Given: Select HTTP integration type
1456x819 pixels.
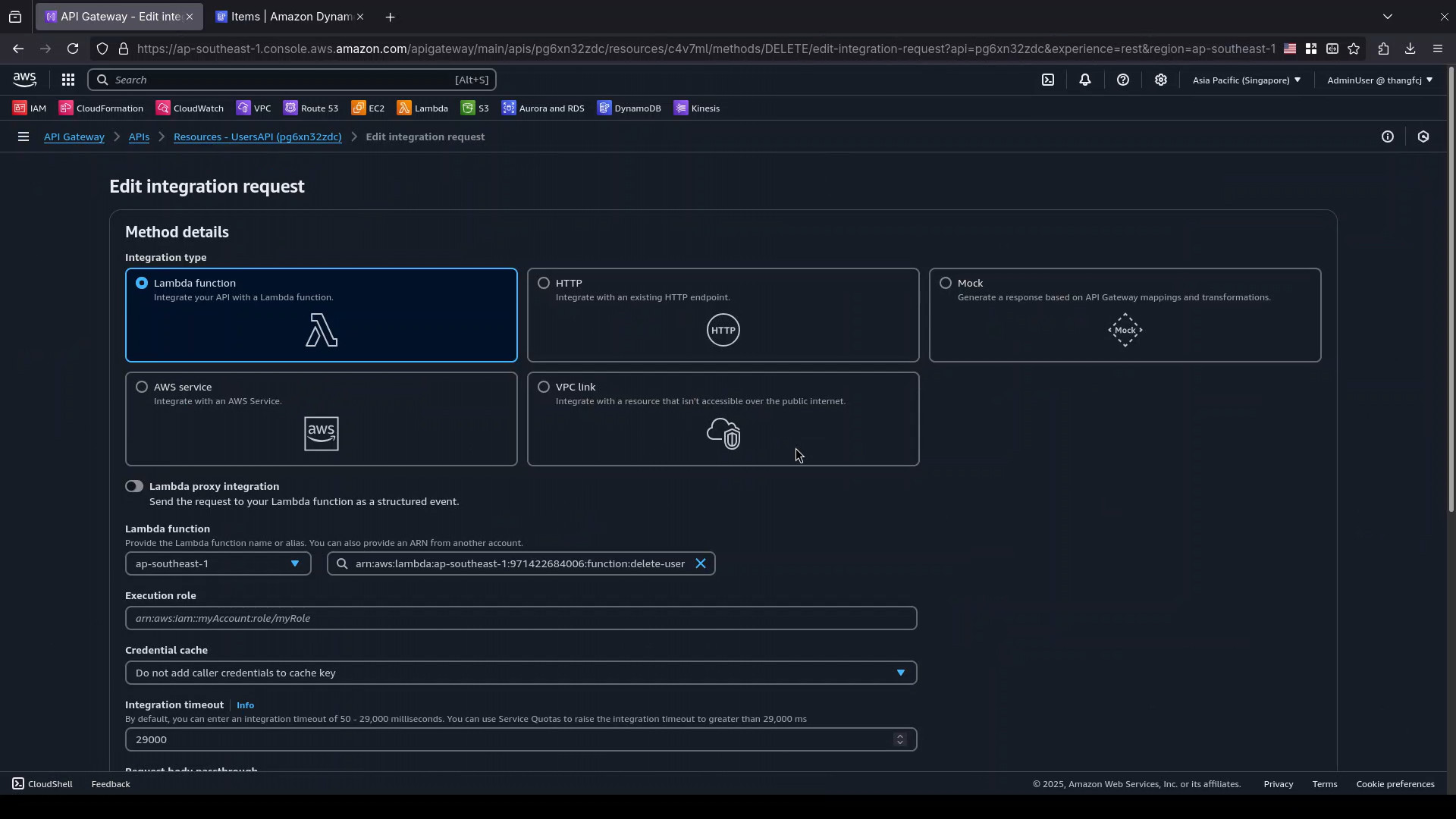Looking at the screenshot, I should click(x=723, y=315).
